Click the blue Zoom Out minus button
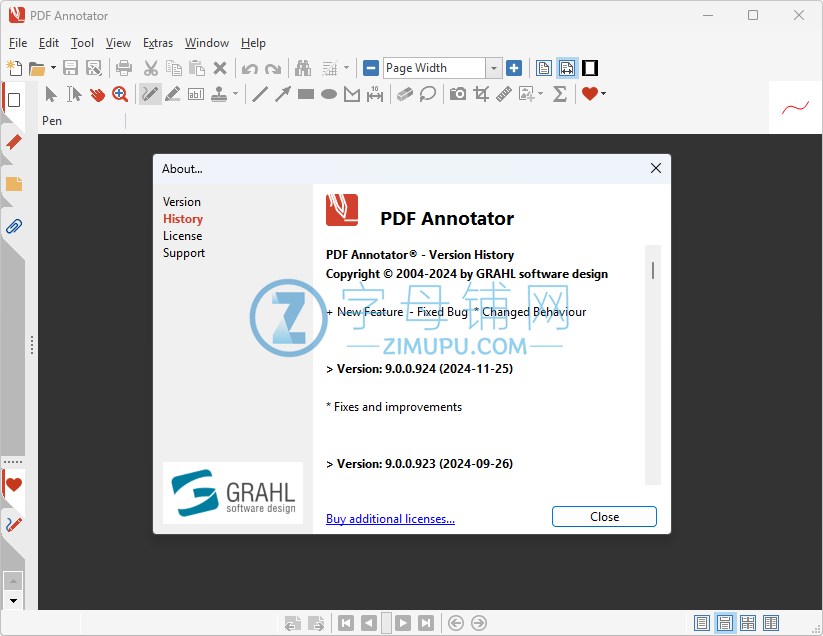 point(371,68)
